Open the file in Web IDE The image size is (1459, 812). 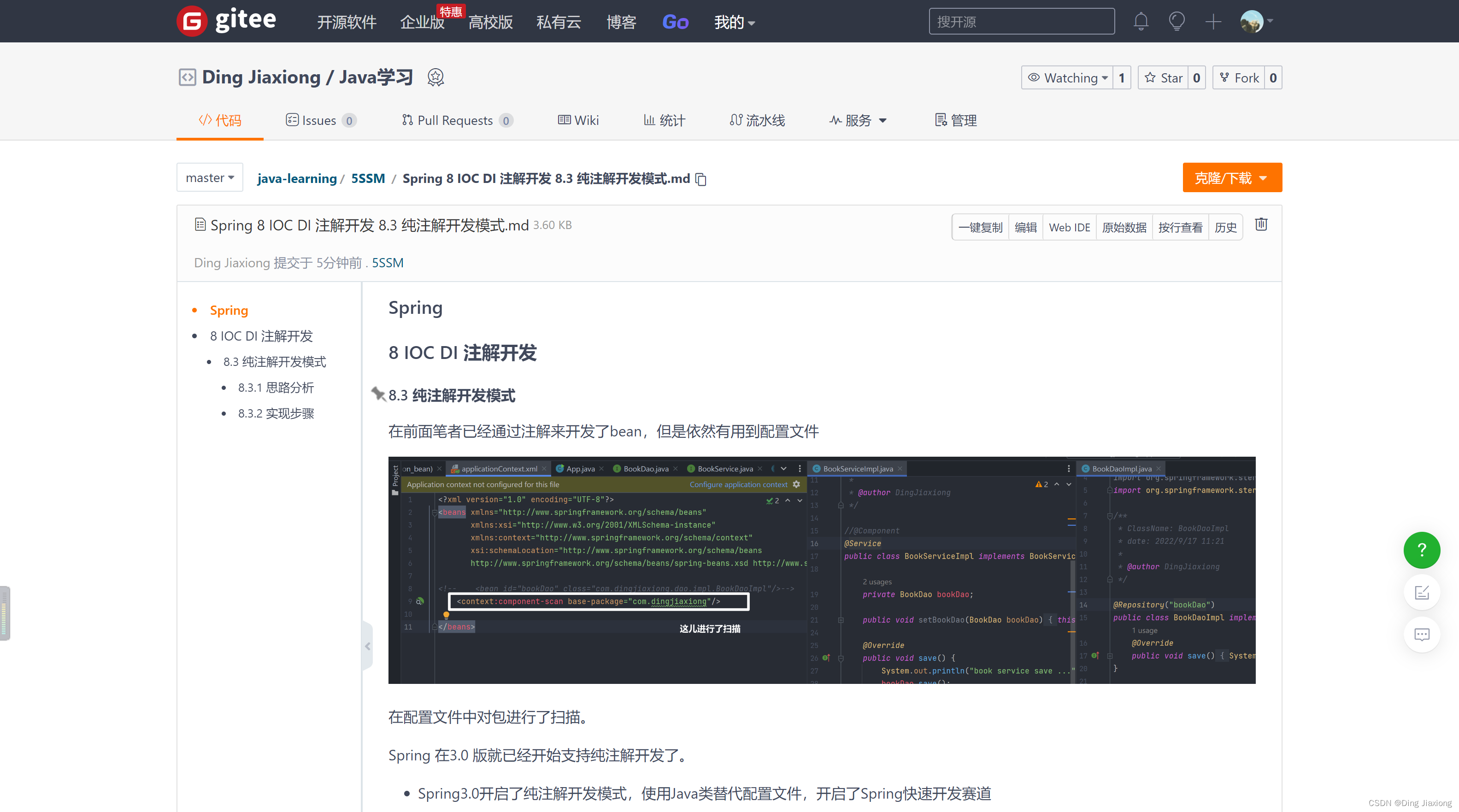[x=1069, y=227]
